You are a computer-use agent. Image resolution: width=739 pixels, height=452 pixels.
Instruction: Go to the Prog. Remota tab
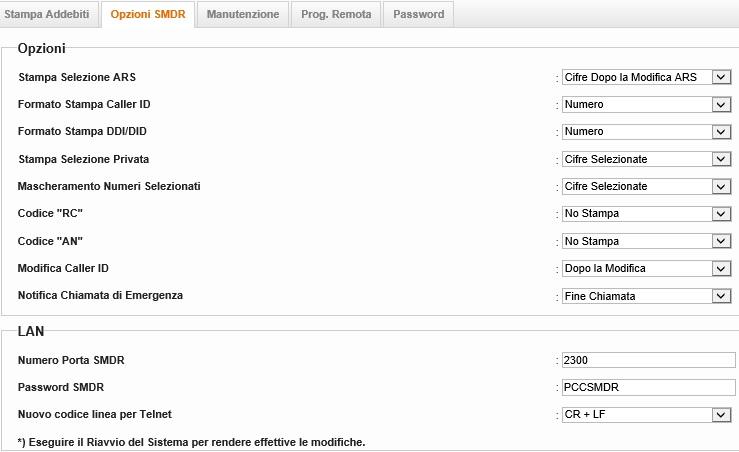(337, 15)
